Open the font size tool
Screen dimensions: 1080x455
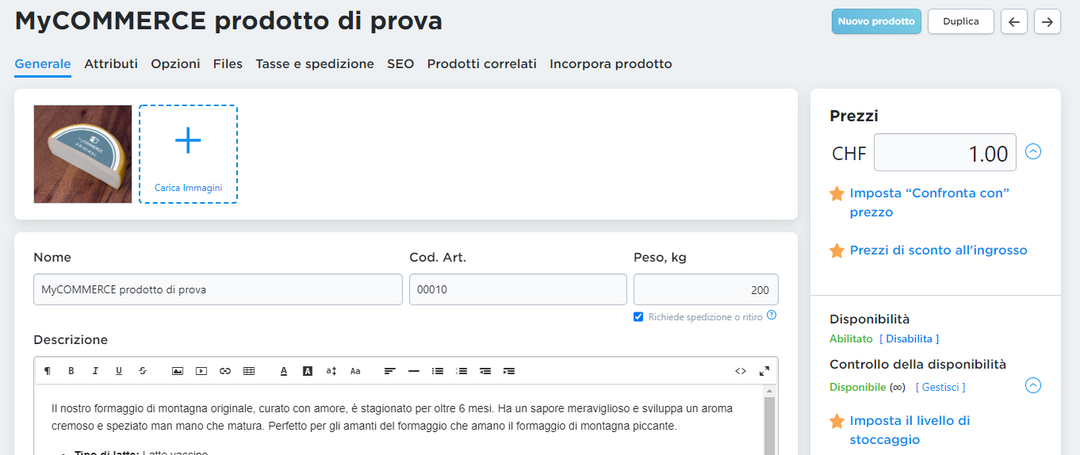[x=331, y=371]
